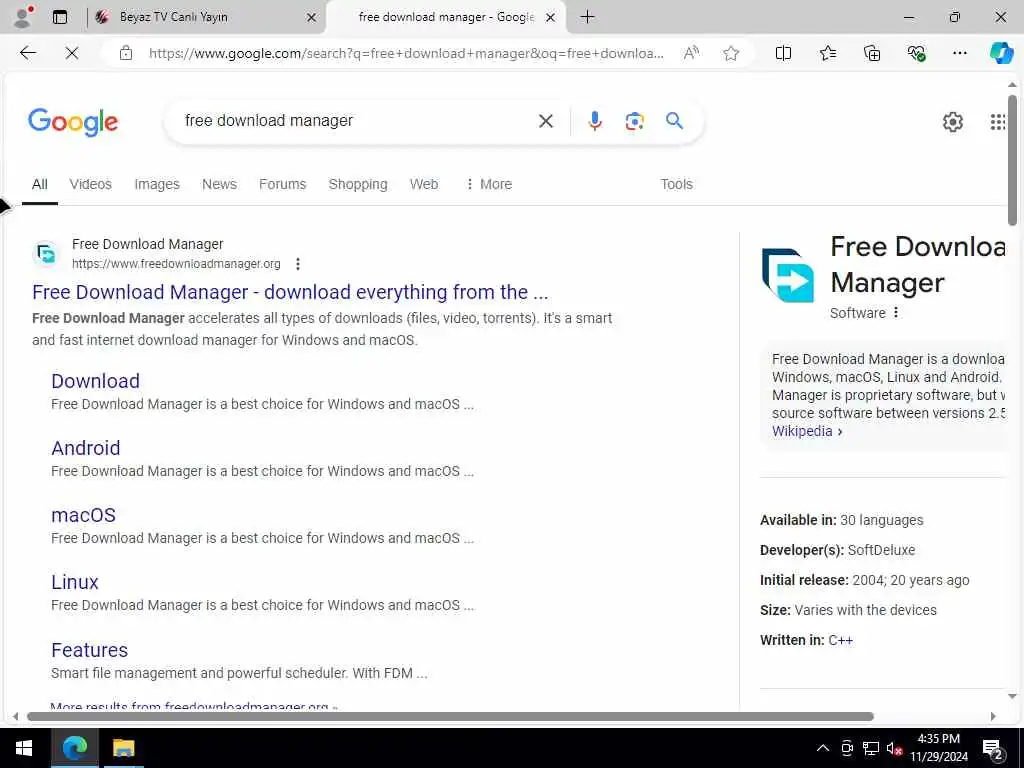Image resolution: width=1024 pixels, height=768 pixels.
Task: Click the horizontal scrollbar thumb
Action: (x=450, y=716)
